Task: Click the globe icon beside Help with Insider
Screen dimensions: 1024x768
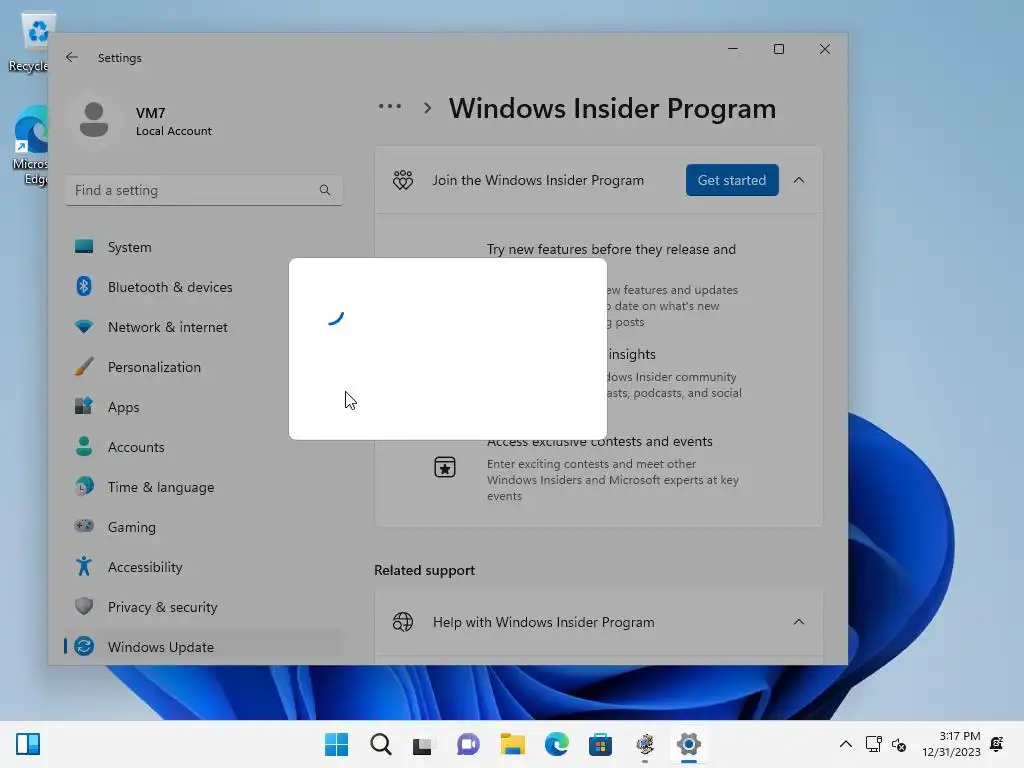Action: pyautogui.click(x=403, y=622)
